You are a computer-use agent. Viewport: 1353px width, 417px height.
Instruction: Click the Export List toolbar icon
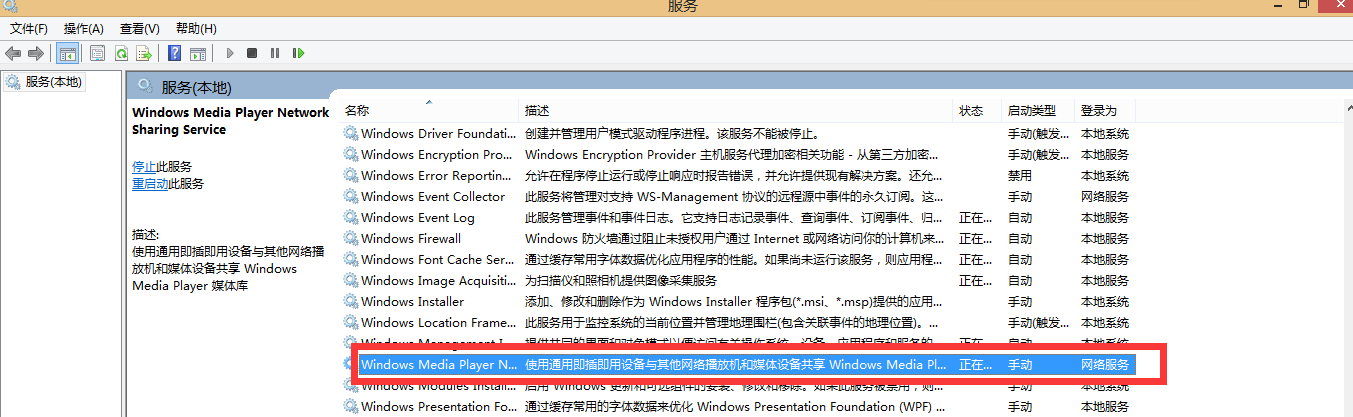pos(144,53)
